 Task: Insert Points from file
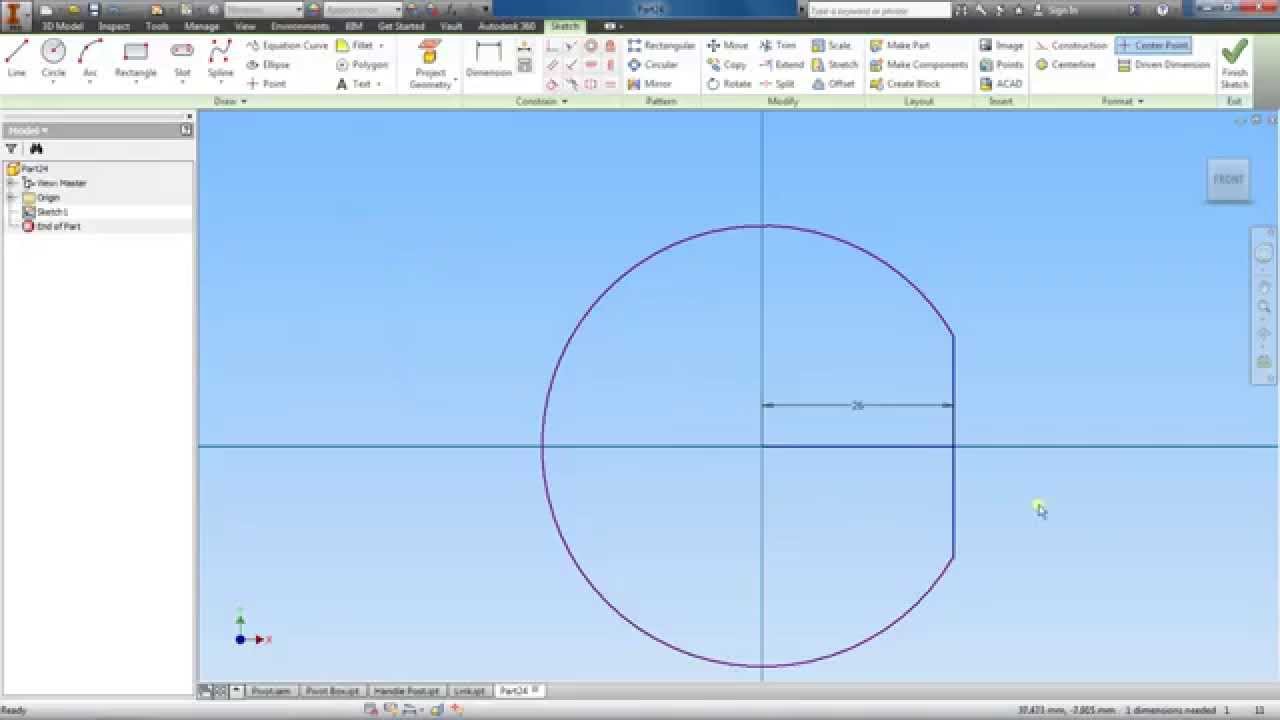pos(1001,64)
